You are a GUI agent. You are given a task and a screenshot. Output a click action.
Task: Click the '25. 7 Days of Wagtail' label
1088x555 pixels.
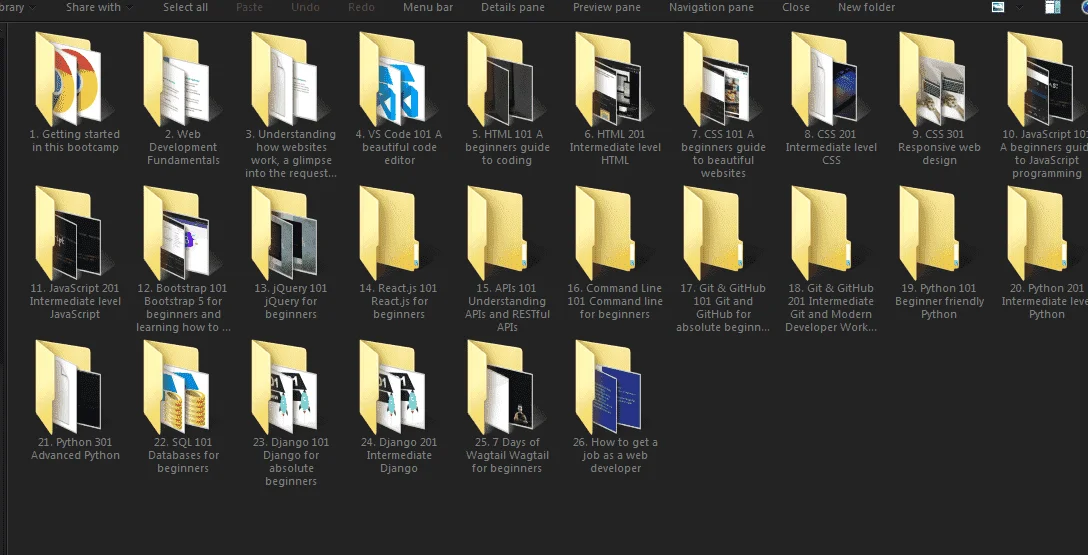pyautogui.click(x=507, y=455)
